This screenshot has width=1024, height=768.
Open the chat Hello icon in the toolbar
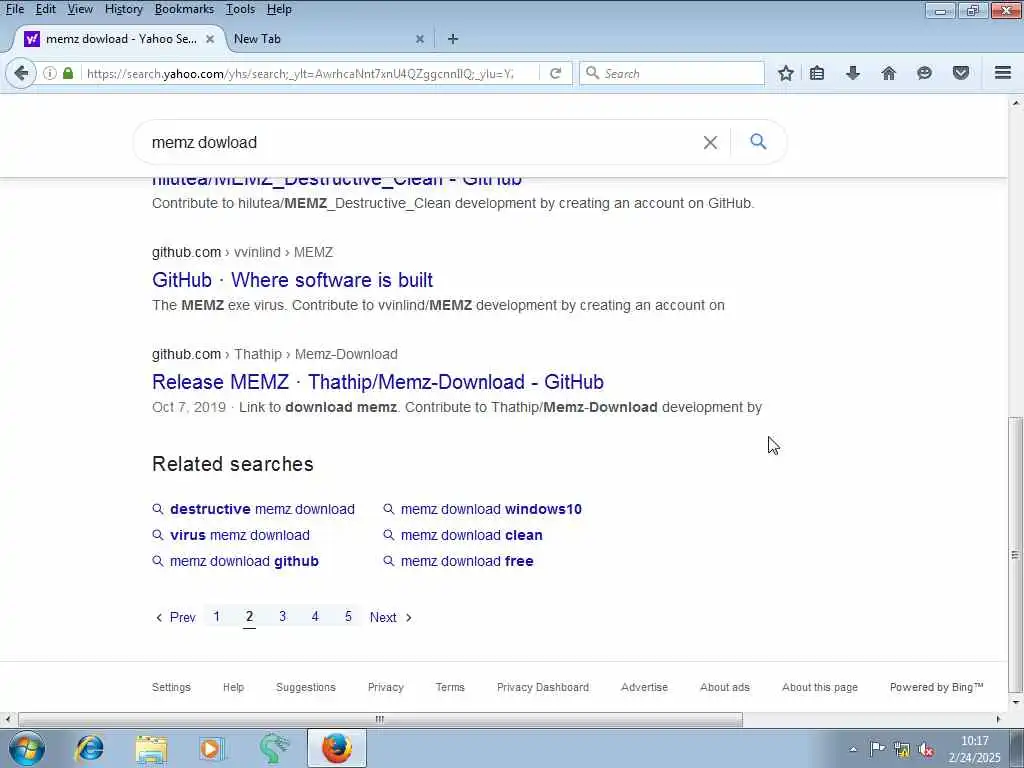pos(924,73)
